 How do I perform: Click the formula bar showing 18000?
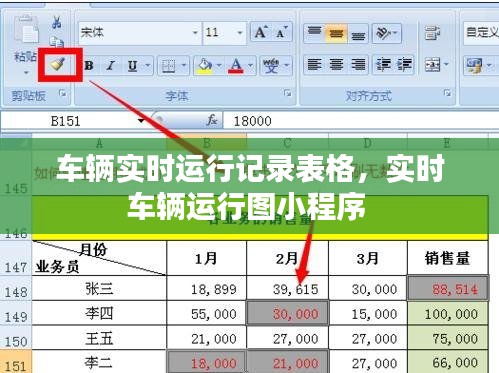pyautogui.click(x=361, y=121)
